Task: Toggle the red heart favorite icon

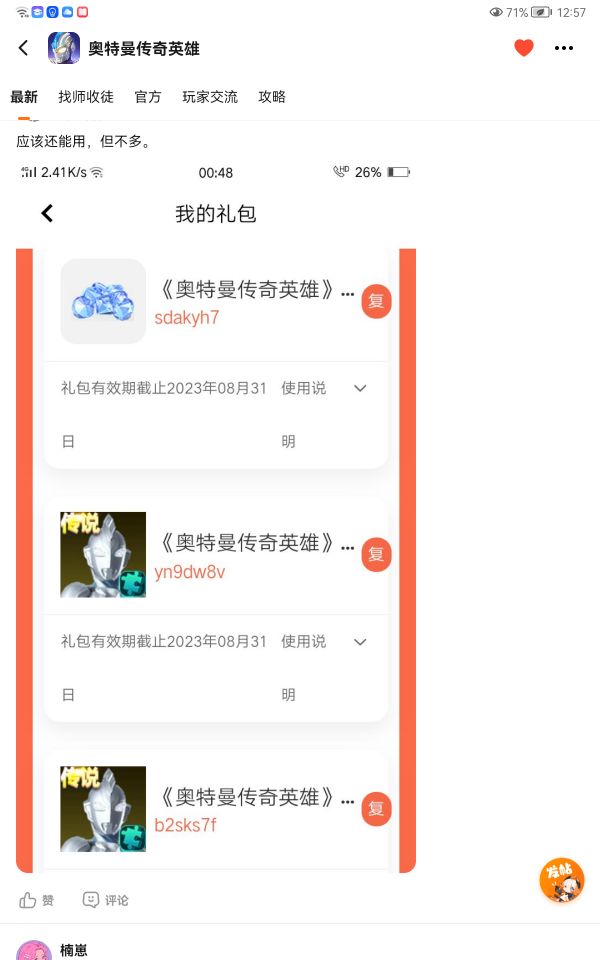Action: point(523,48)
